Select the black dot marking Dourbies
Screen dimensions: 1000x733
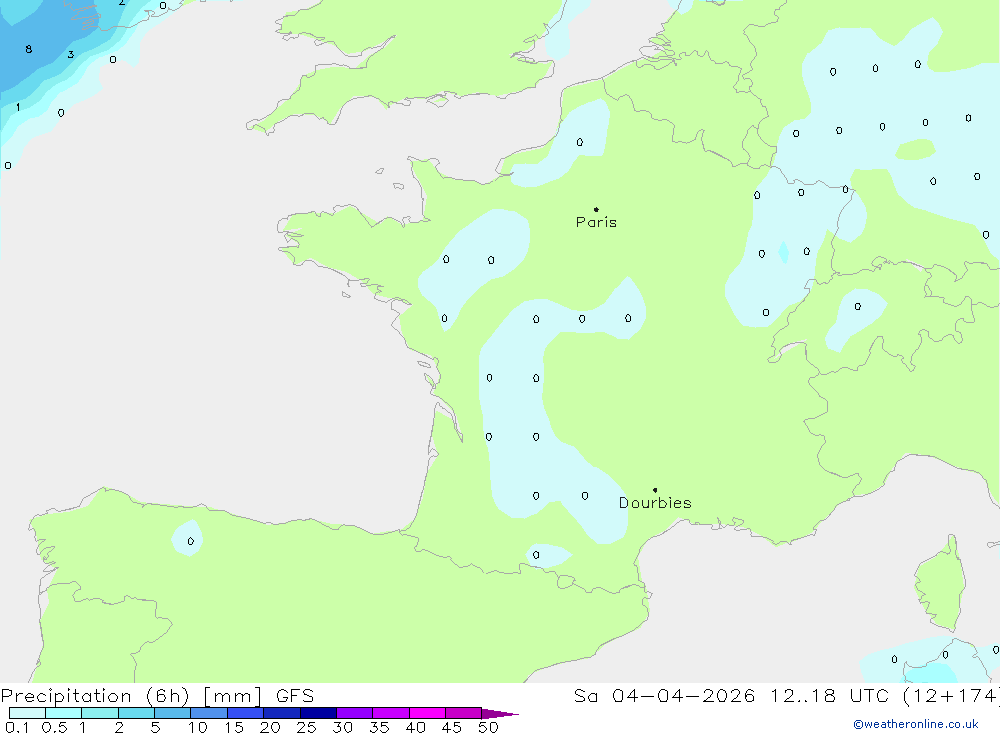click(655, 490)
